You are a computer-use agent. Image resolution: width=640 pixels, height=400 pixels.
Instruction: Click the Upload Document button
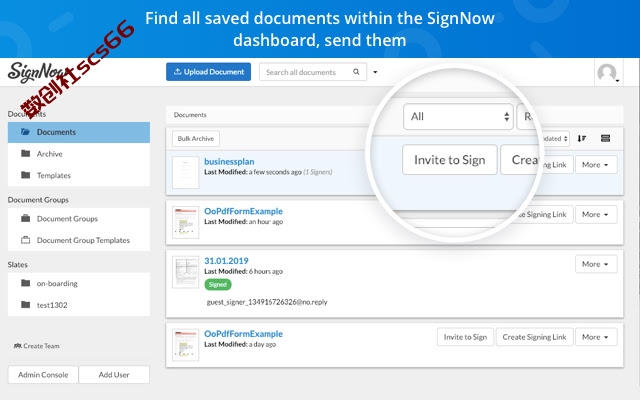pyautogui.click(x=208, y=72)
